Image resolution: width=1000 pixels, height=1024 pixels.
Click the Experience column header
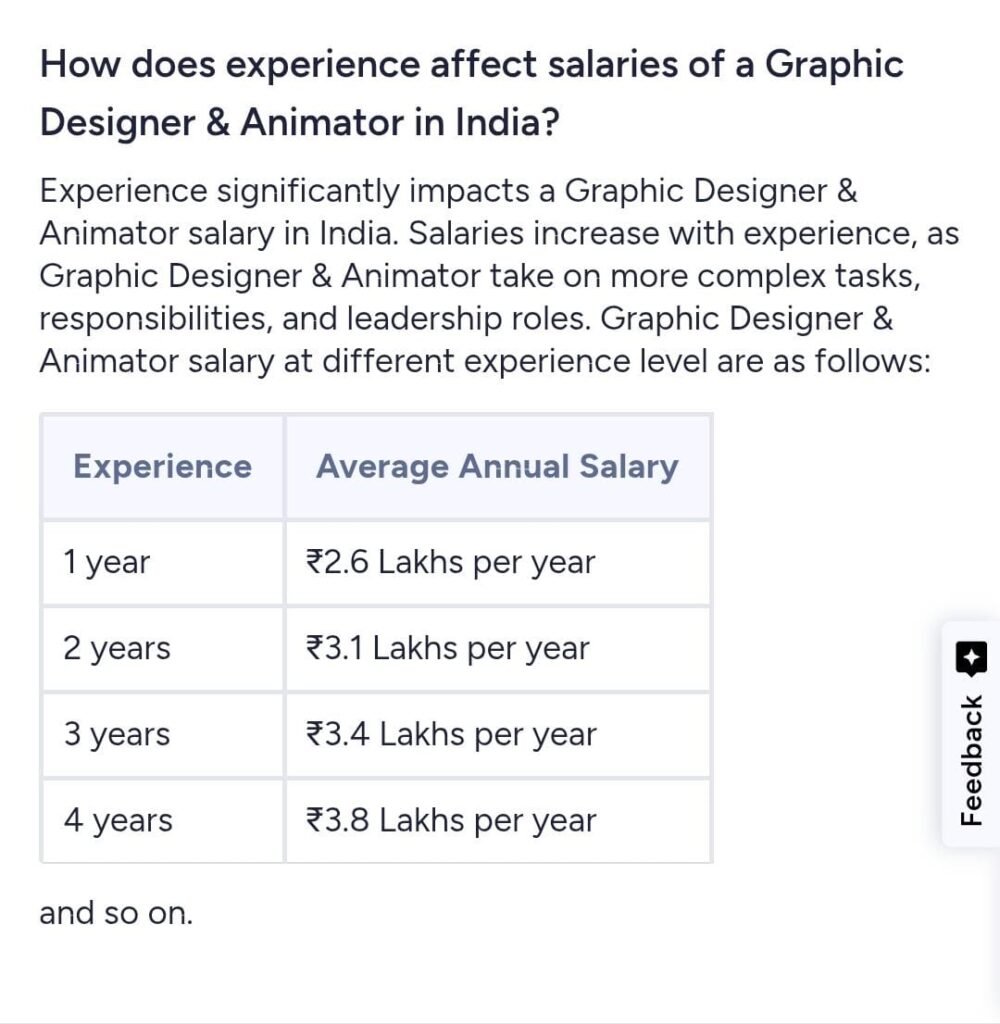tap(162, 467)
